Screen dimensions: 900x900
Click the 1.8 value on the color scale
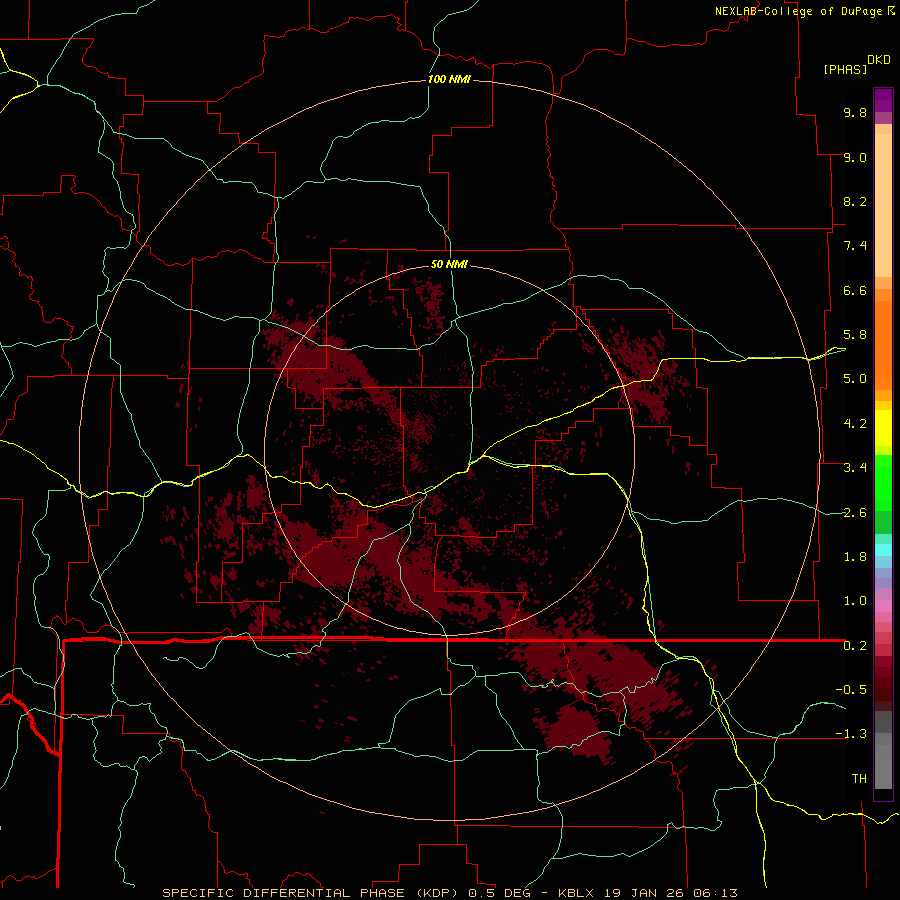point(855,557)
